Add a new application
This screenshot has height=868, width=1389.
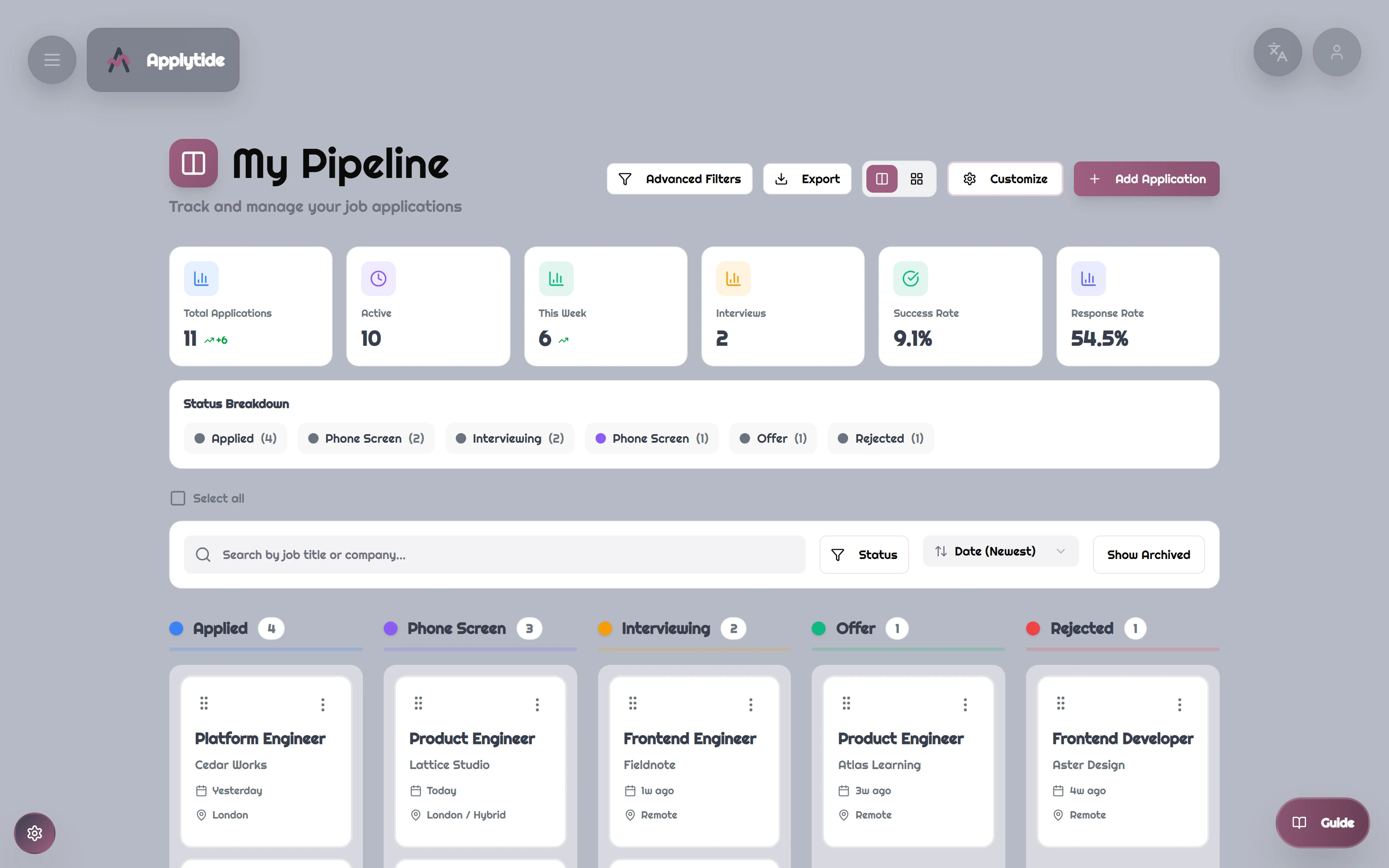click(x=1146, y=179)
